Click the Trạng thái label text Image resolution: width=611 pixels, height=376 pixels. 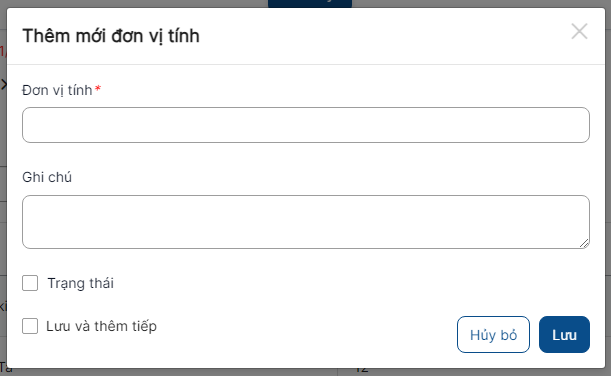pos(81,283)
